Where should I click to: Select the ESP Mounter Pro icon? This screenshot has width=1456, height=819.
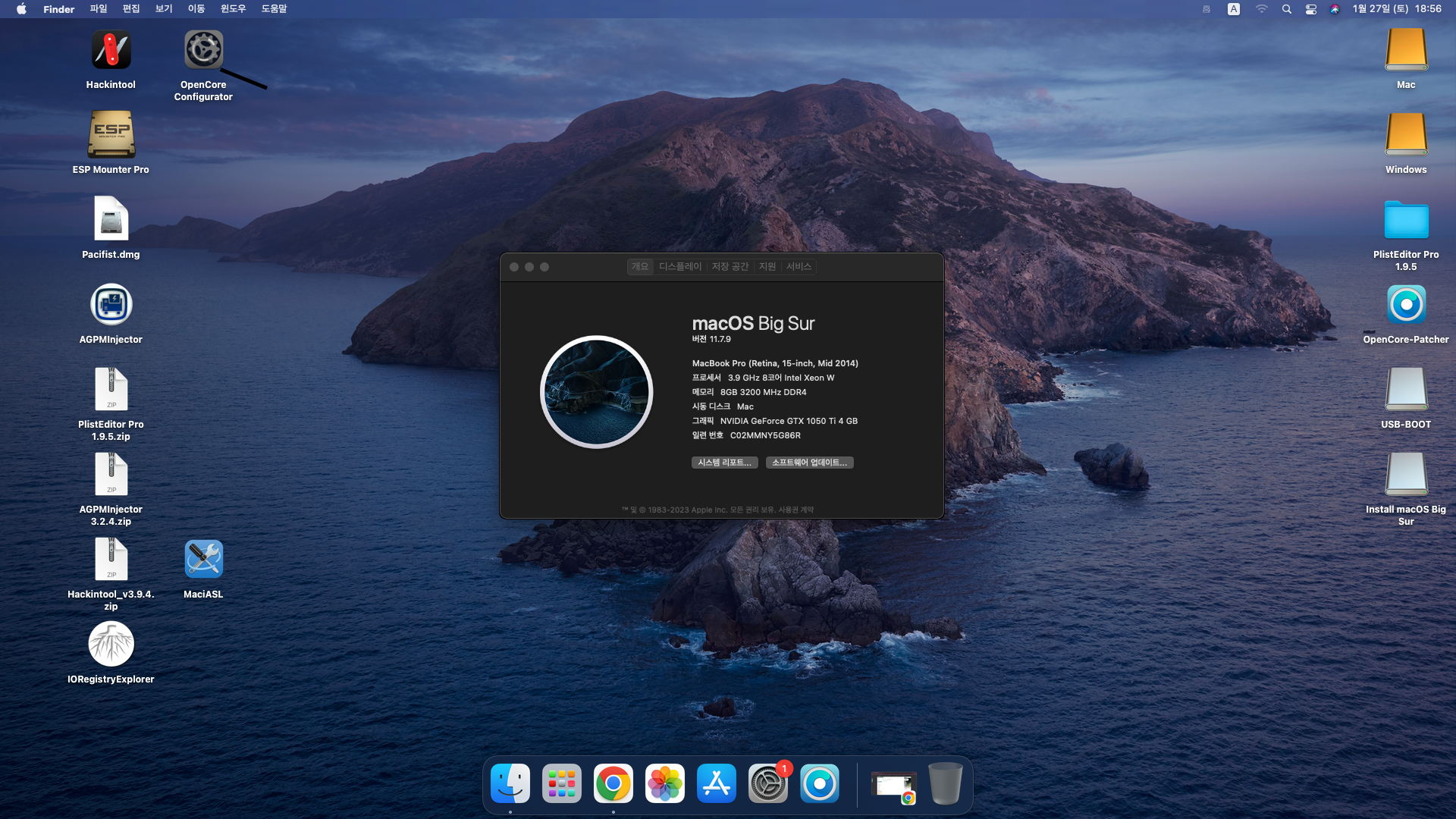tap(111, 135)
